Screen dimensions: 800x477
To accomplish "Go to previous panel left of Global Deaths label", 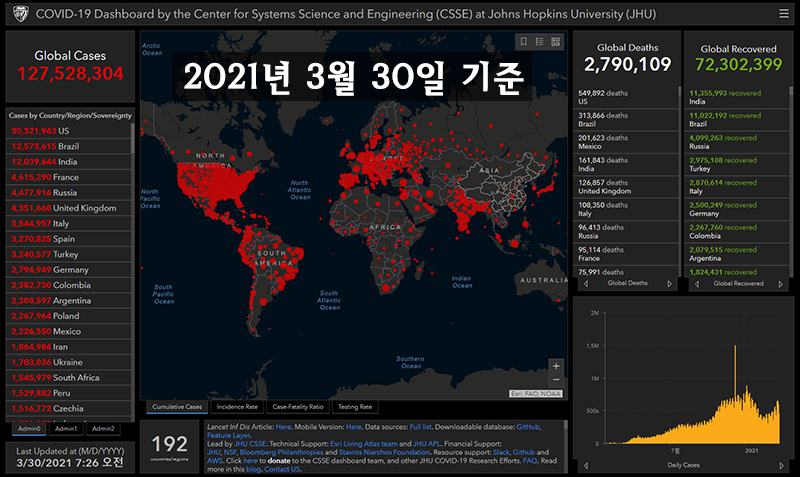I will (586, 284).
